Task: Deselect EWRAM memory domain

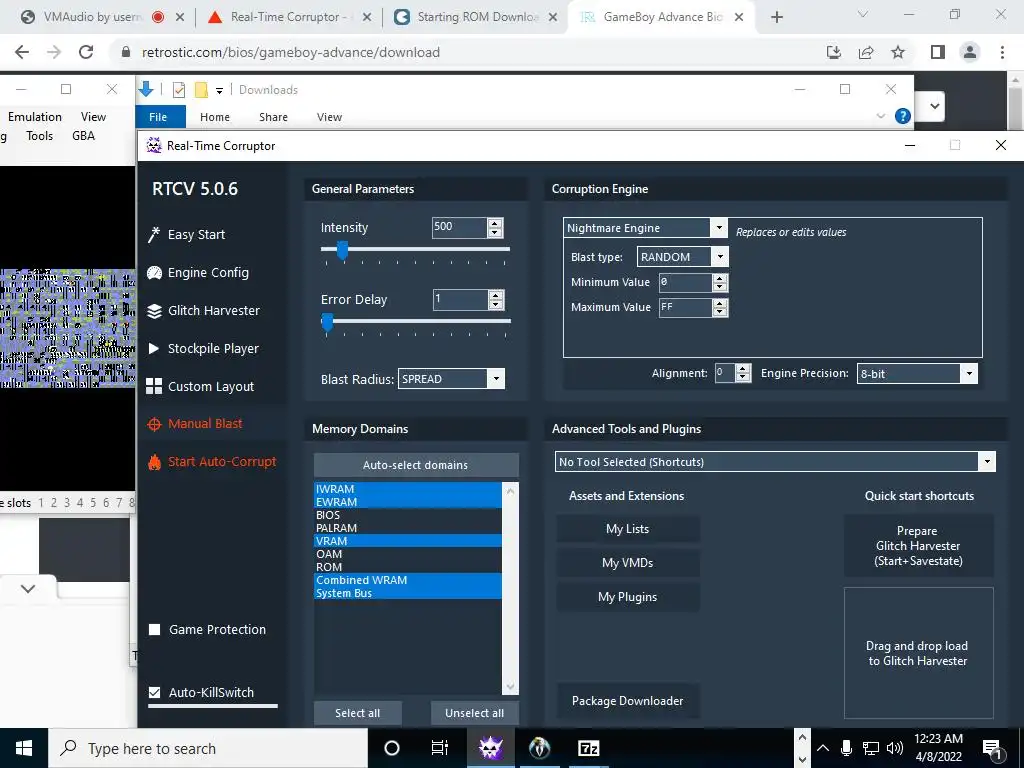Action: coord(408,502)
